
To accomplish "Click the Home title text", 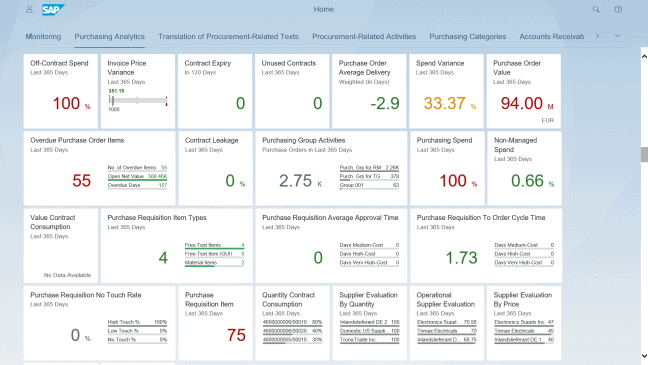I will [324, 9].
